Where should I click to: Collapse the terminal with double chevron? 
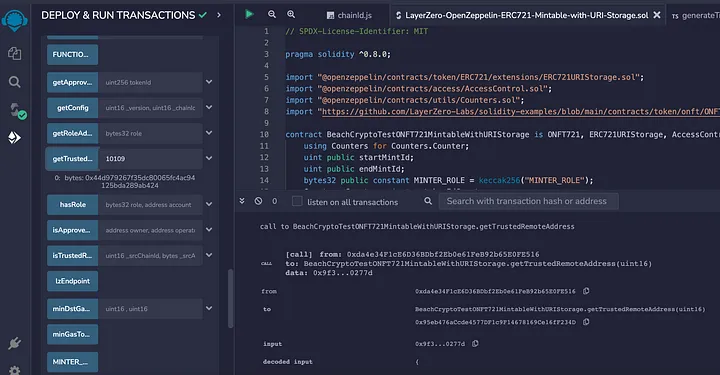point(242,201)
